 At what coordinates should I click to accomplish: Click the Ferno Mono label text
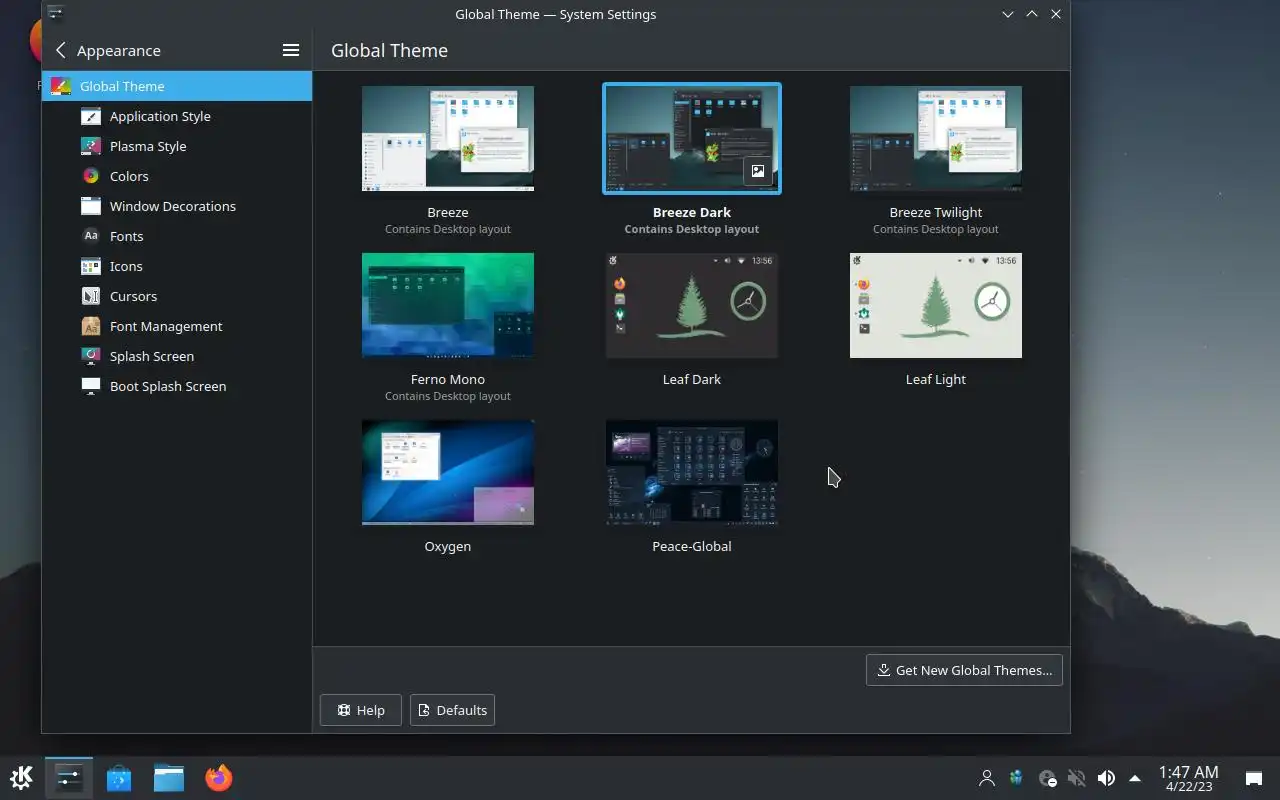[448, 379]
